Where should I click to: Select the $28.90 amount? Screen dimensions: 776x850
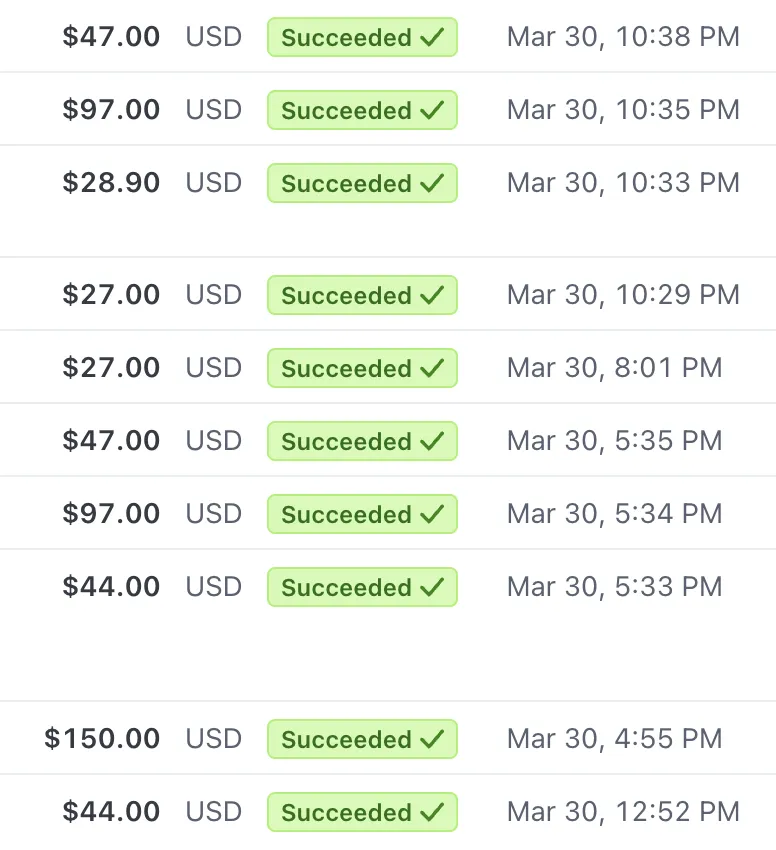111,183
